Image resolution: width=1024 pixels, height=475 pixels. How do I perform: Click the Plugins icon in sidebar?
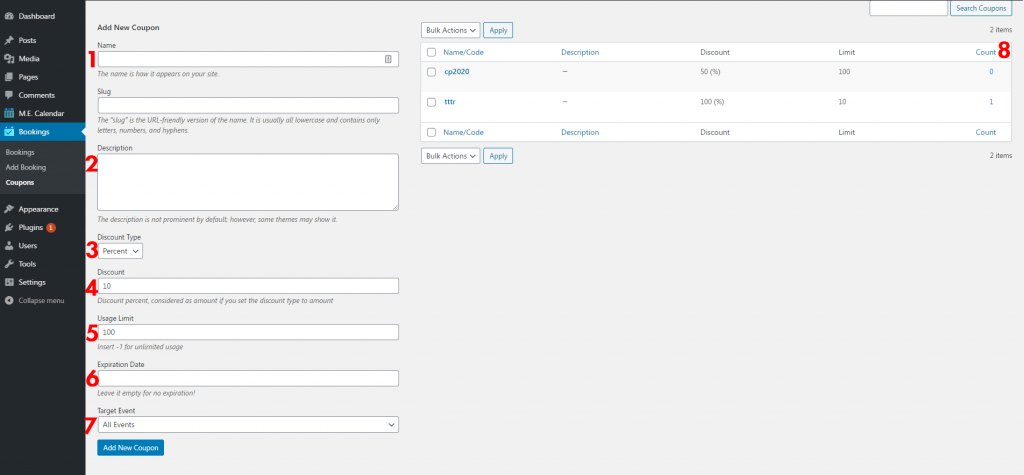click(9, 227)
